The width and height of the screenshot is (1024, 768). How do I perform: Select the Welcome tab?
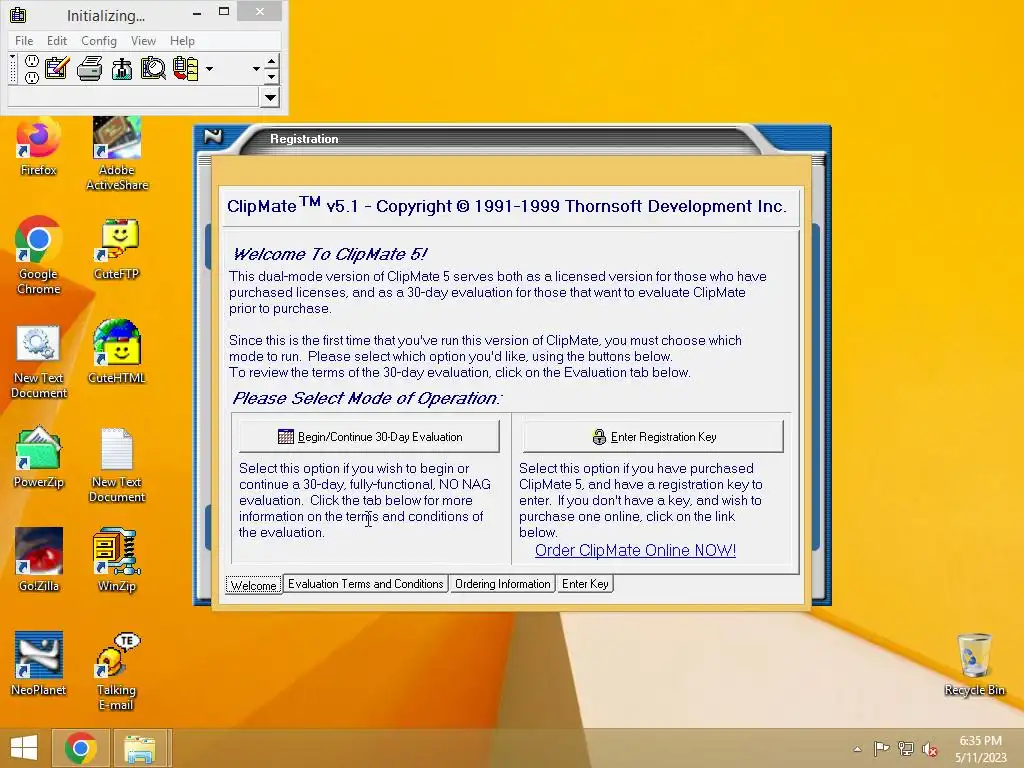pos(253,584)
